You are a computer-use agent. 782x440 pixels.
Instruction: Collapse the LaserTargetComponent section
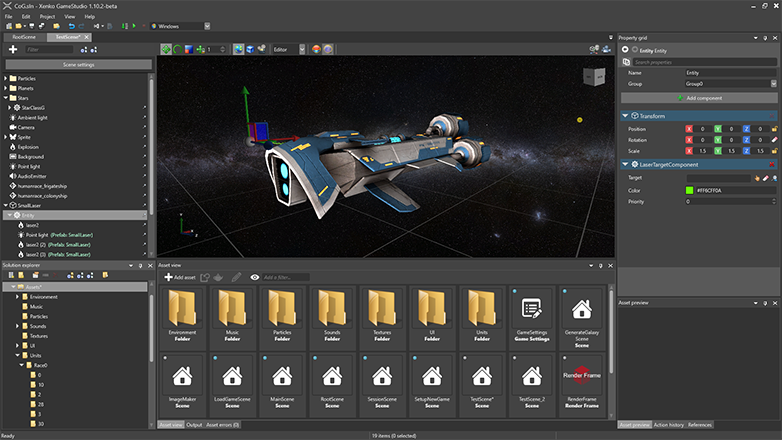coord(626,164)
